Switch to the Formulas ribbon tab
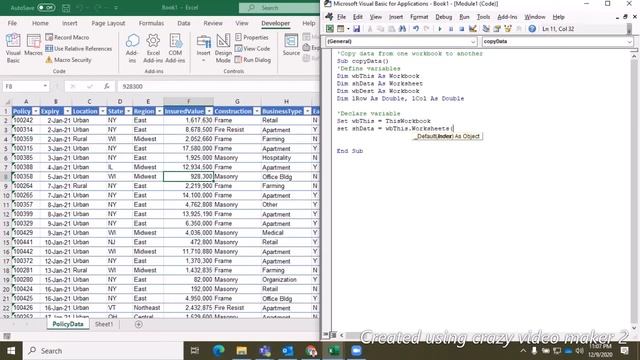Viewport: 640px width, 360px height. click(151, 23)
